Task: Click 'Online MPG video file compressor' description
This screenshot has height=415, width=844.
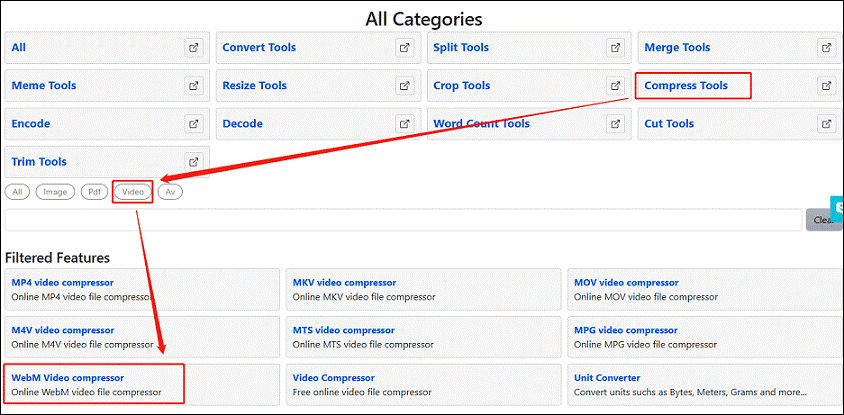Action: coord(645,344)
